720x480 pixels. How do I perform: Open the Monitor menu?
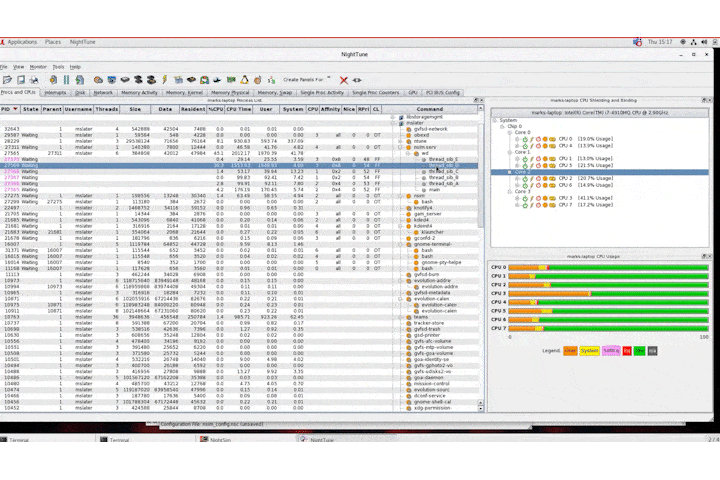click(38, 66)
